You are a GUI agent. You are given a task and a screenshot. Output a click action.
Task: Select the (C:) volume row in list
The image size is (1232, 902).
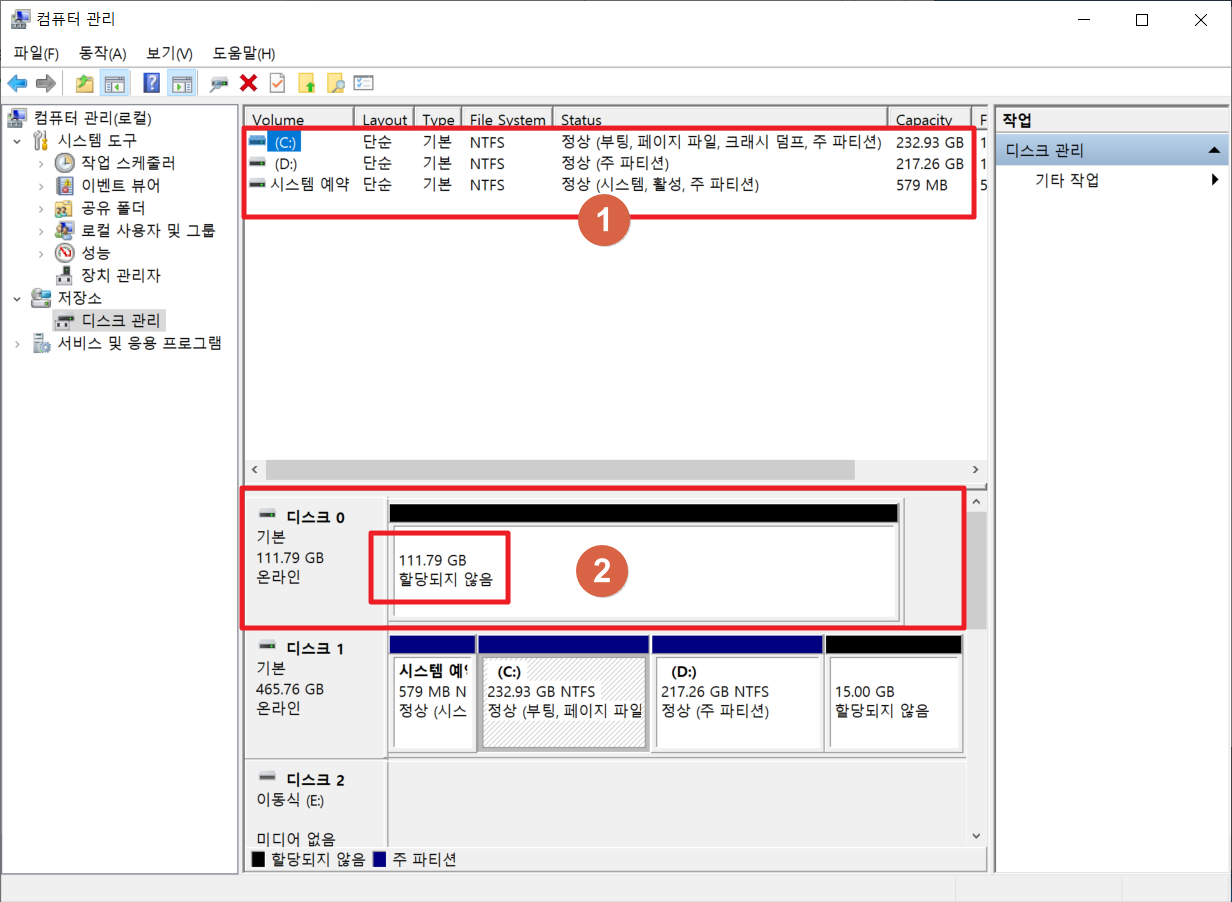pyautogui.click(x=616, y=142)
